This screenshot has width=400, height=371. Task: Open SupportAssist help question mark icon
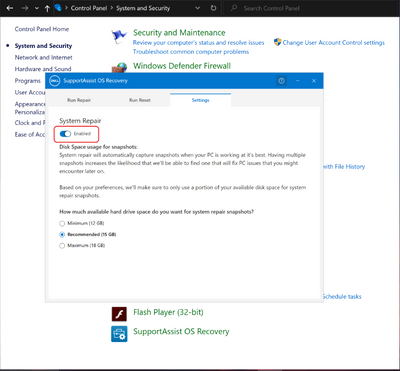coord(281,81)
